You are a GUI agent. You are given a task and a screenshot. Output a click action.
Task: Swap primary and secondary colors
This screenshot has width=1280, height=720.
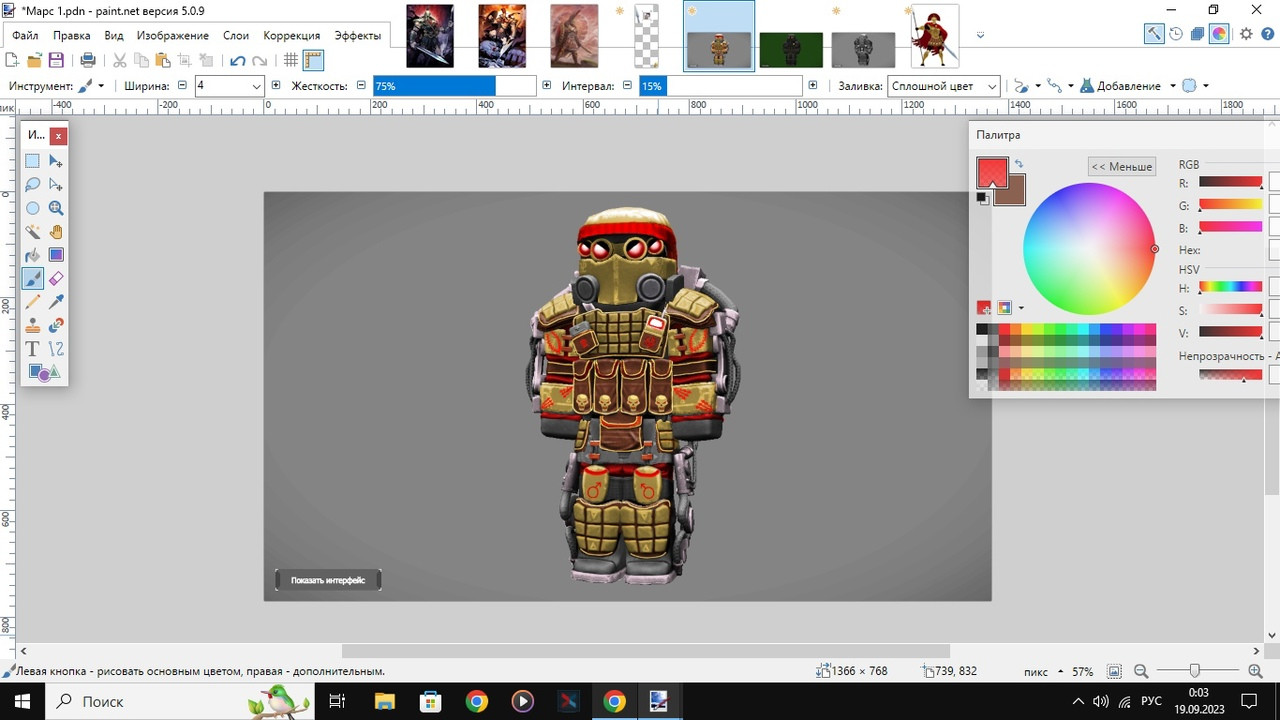1018,164
